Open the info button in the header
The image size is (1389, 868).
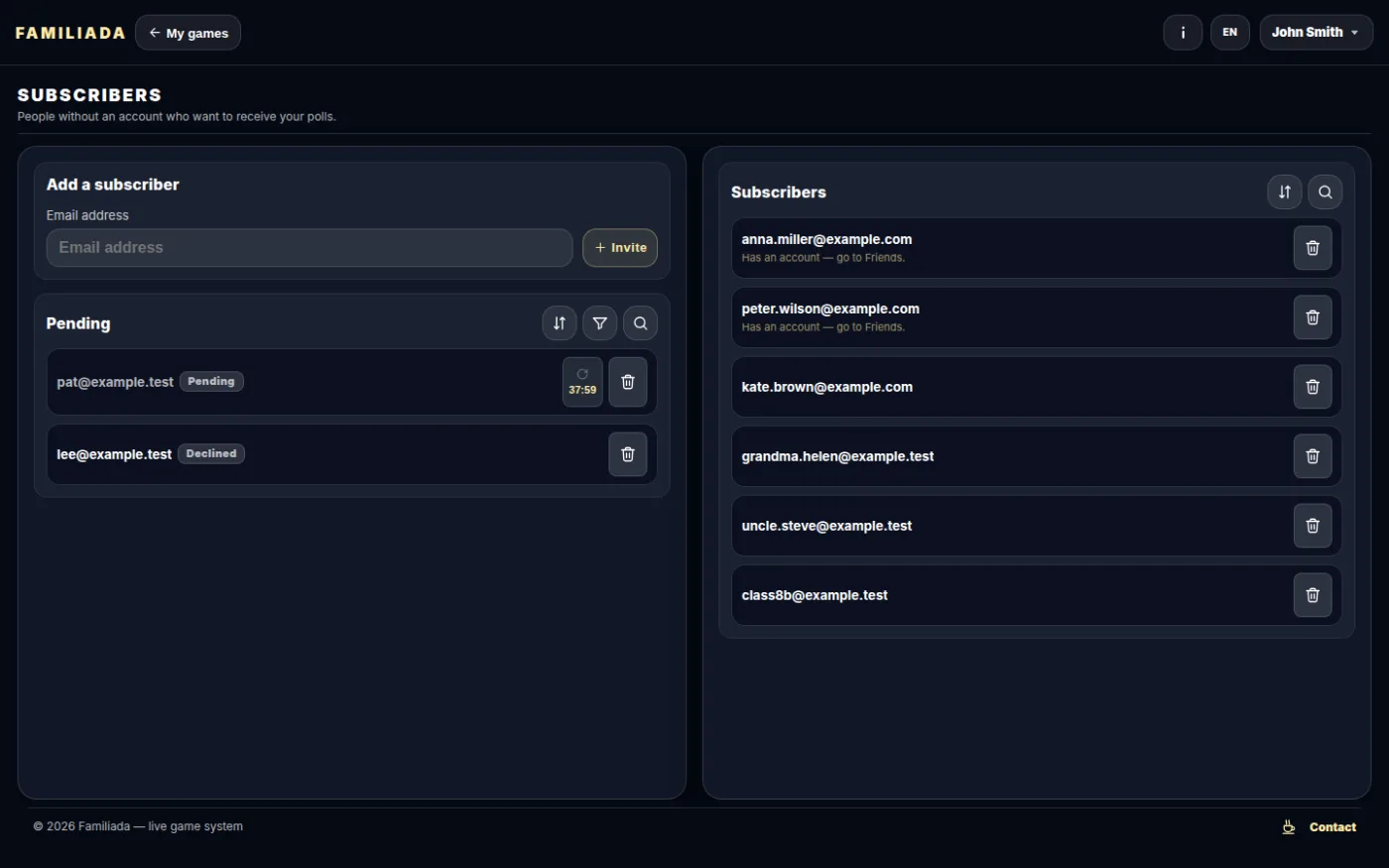point(1183,33)
